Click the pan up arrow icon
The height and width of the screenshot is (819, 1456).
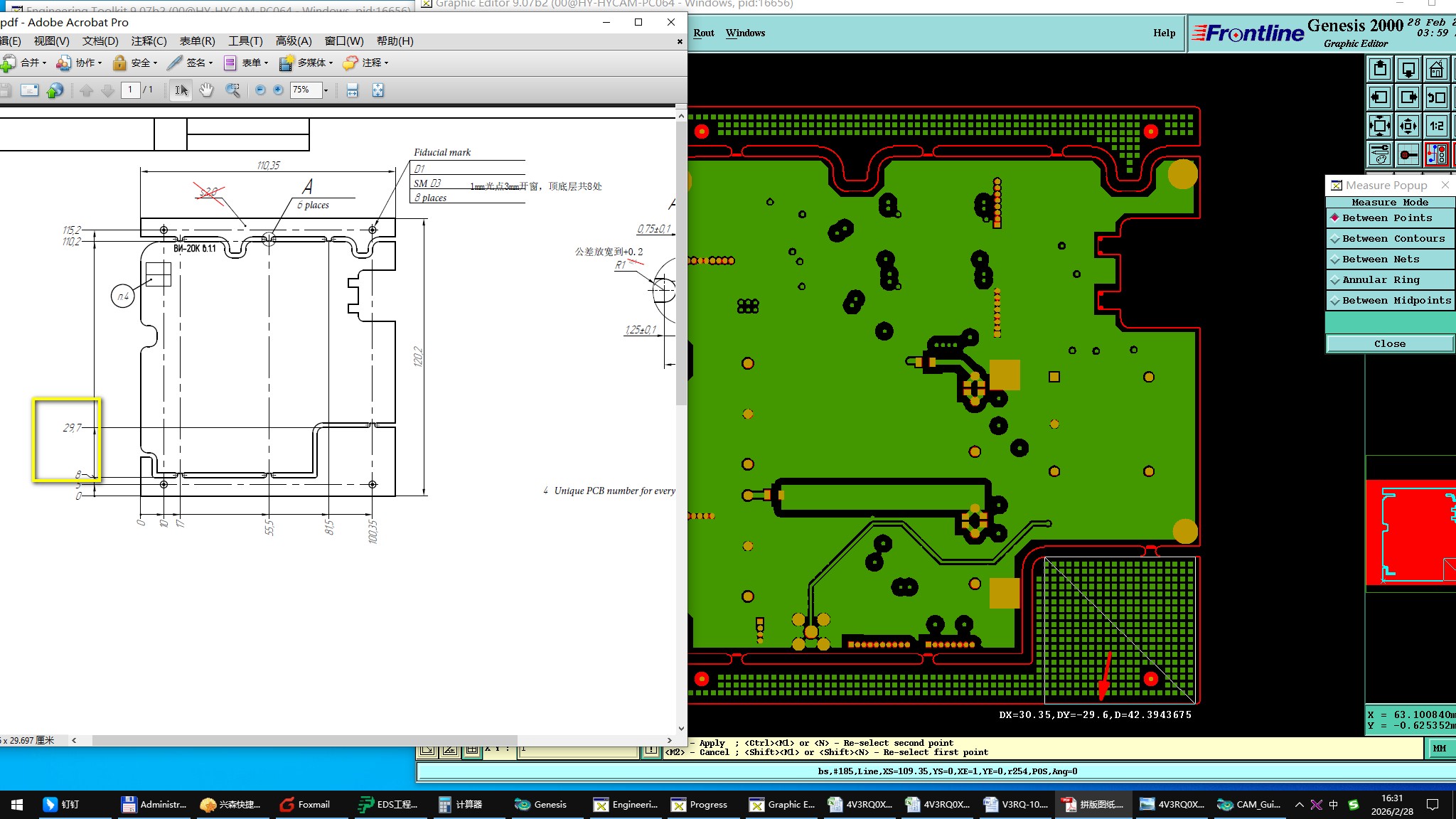pos(1380,70)
